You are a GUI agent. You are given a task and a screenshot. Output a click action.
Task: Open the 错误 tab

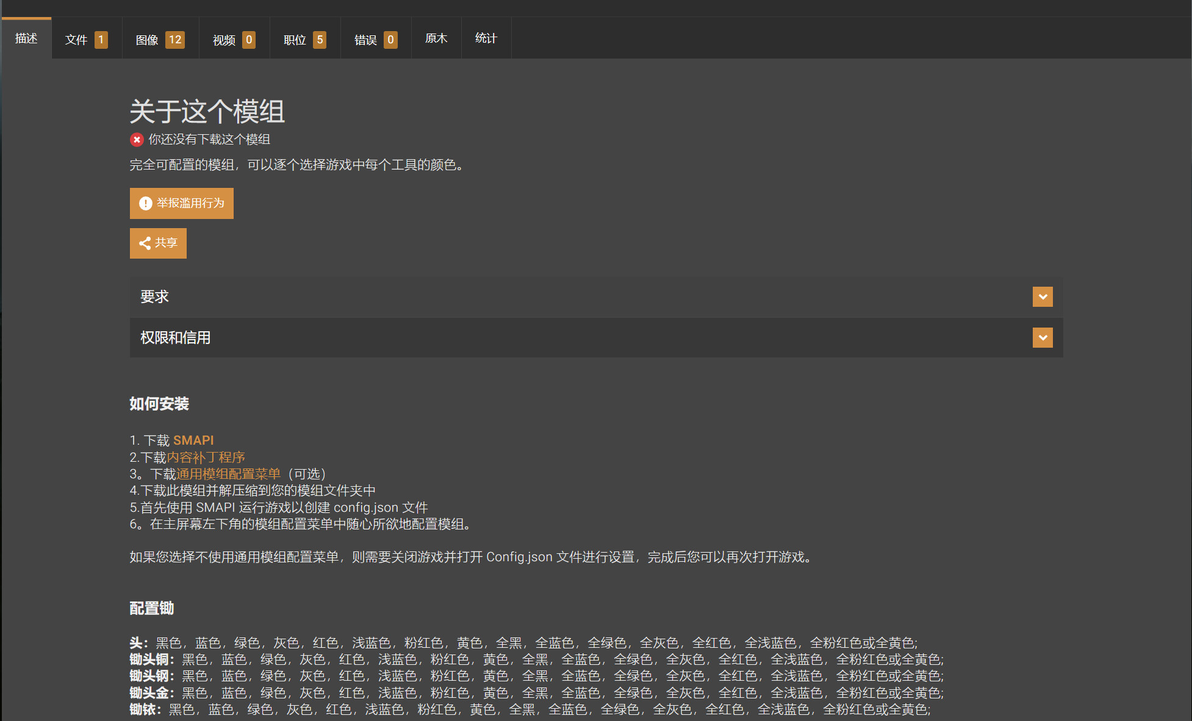point(376,40)
